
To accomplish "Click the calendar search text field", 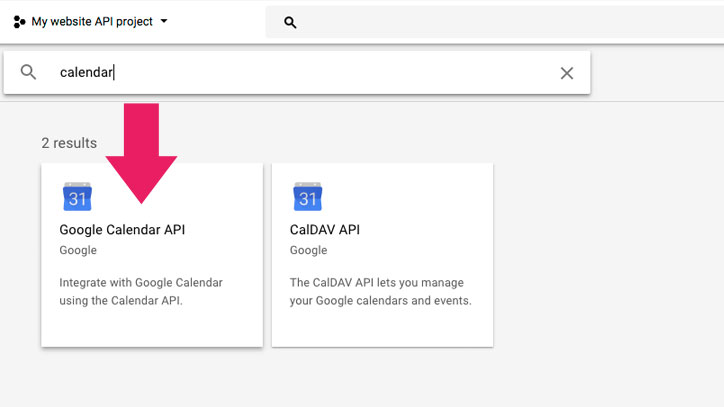I will [x=300, y=73].
